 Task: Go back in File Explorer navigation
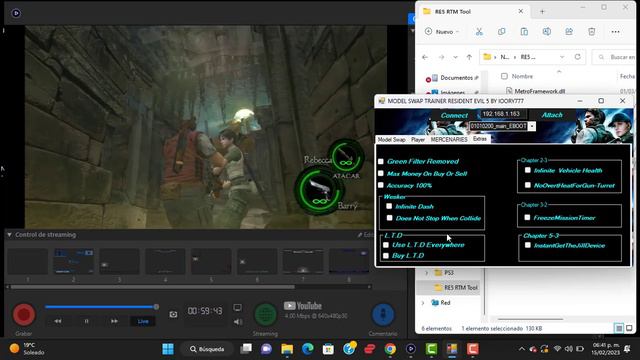[x=425, y=57]
